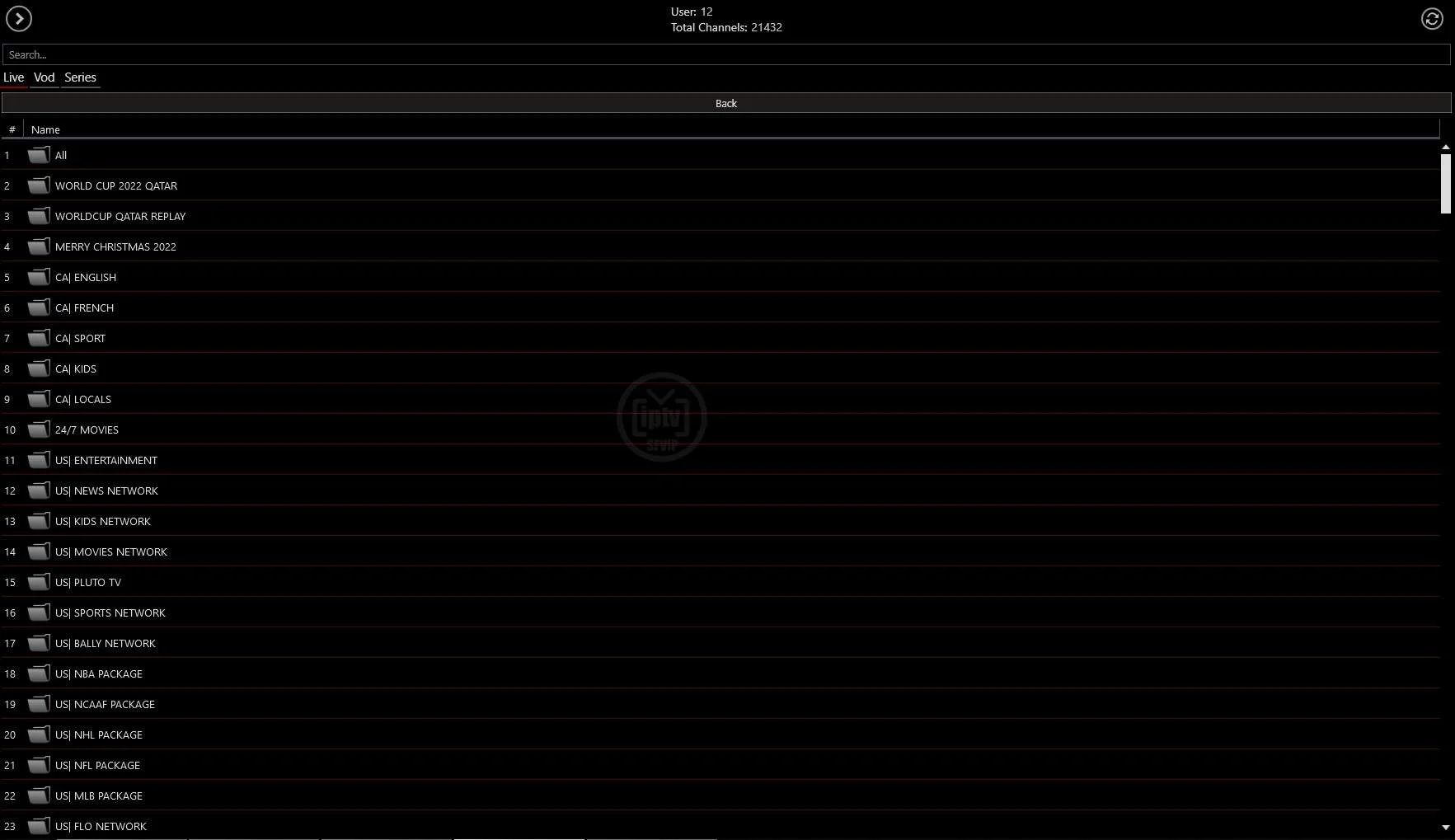Click the US| ENTERTAINMENT folder icon
This screenshot has height=840, width=1455.
(39, 460)
